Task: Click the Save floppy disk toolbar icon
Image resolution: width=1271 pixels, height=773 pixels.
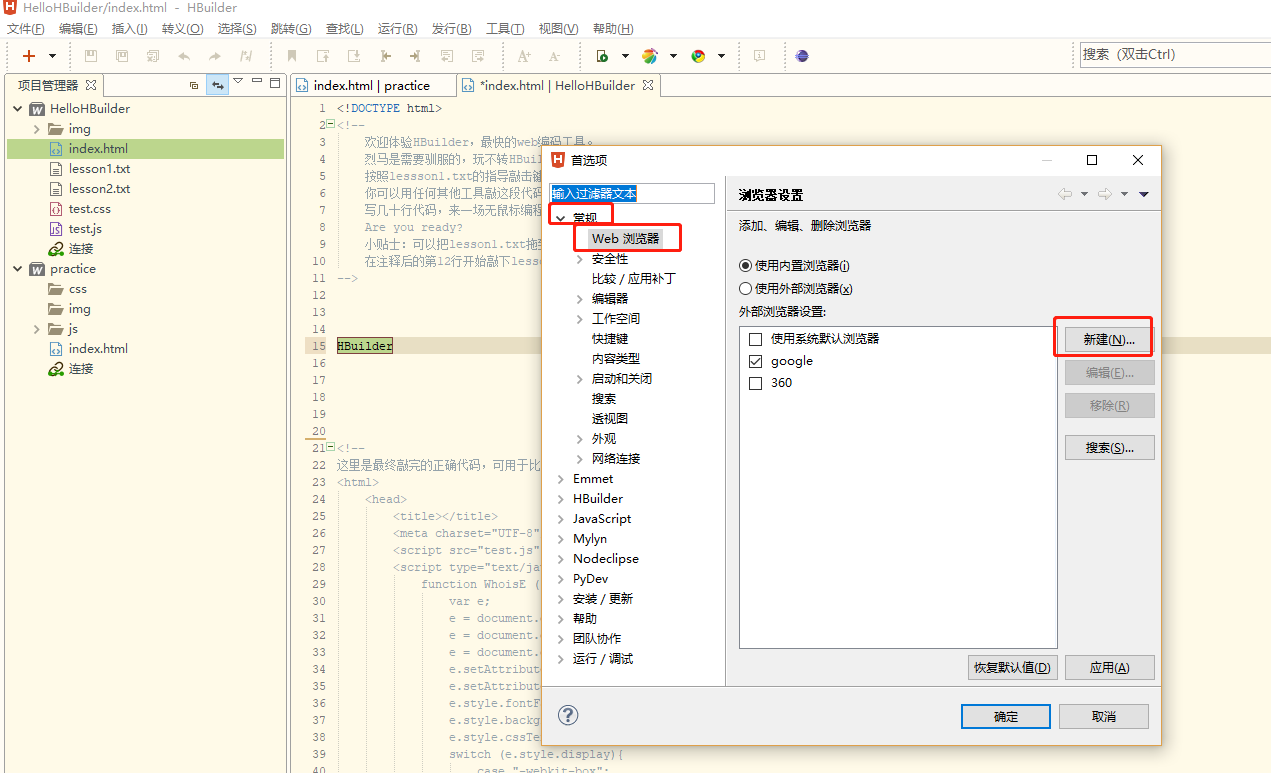Action: tap(91, 56)
